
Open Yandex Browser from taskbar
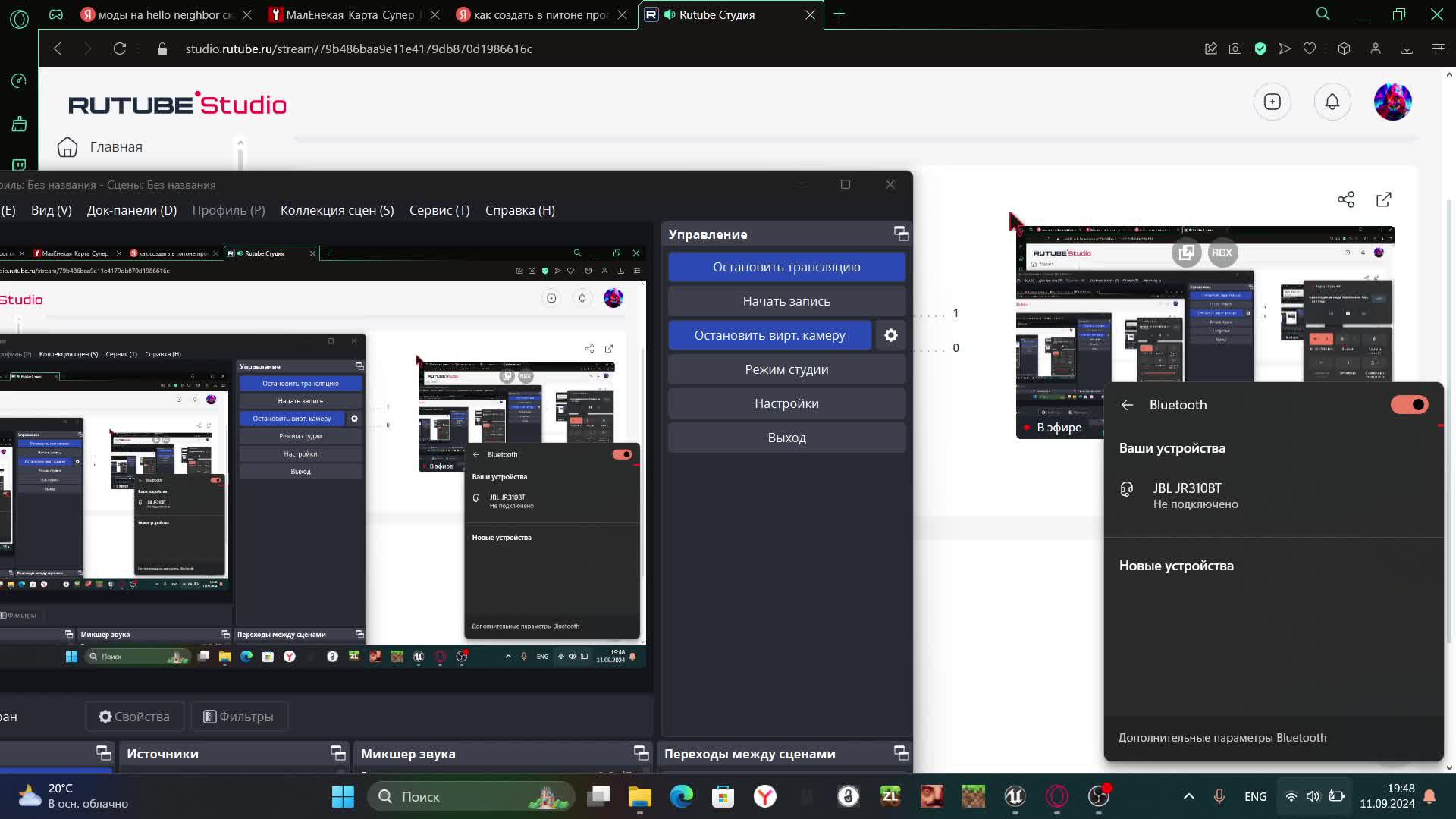pos(765,796)
